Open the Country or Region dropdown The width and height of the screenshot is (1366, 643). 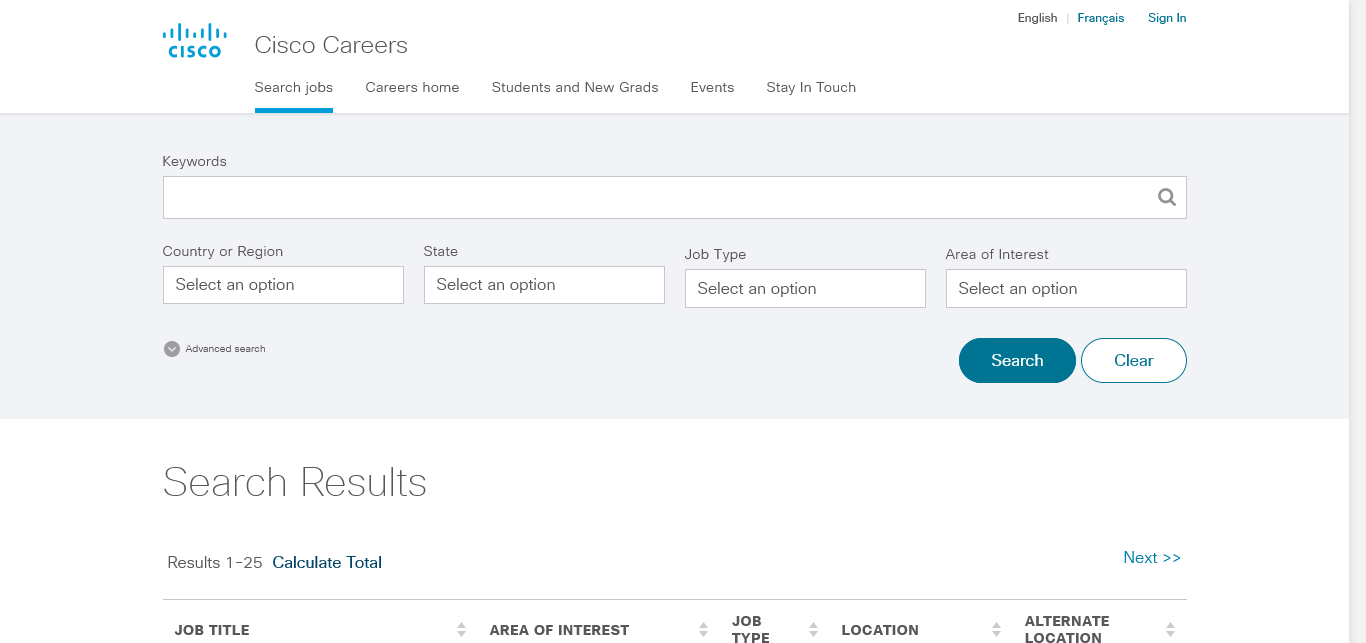click(x=283, y=285)
